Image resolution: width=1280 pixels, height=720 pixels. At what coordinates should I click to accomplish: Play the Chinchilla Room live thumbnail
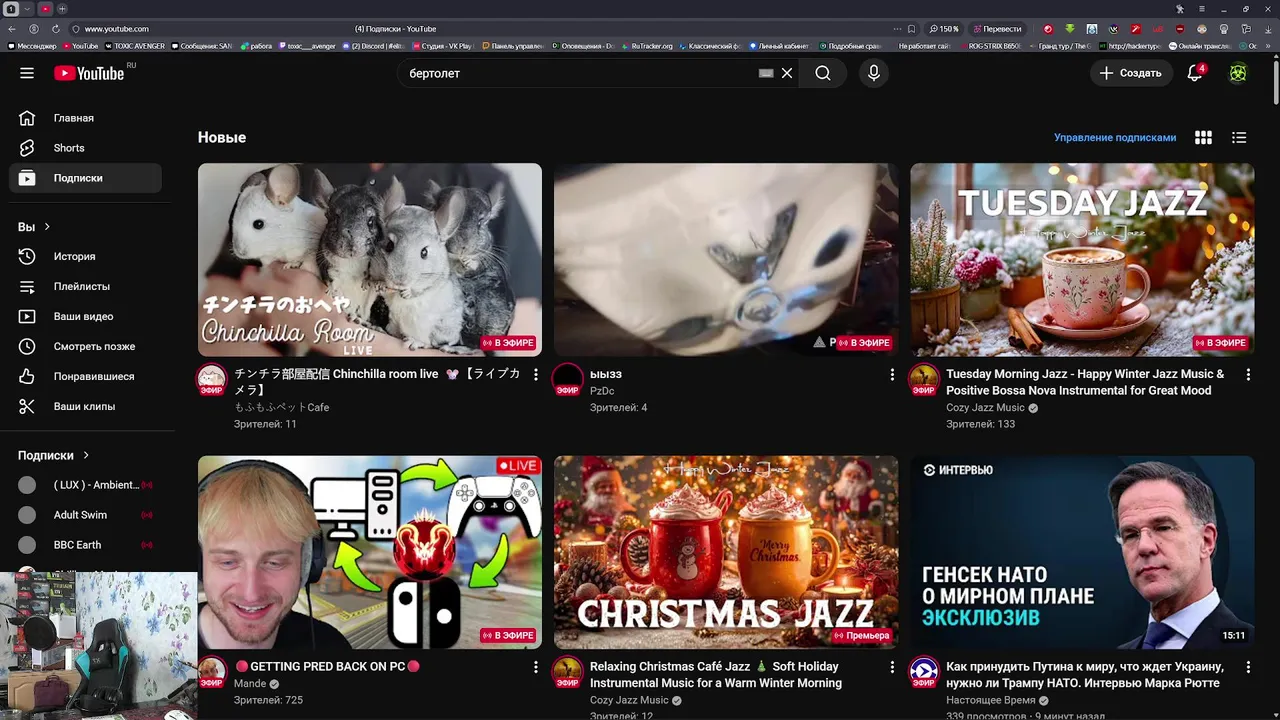click(370, 260)
